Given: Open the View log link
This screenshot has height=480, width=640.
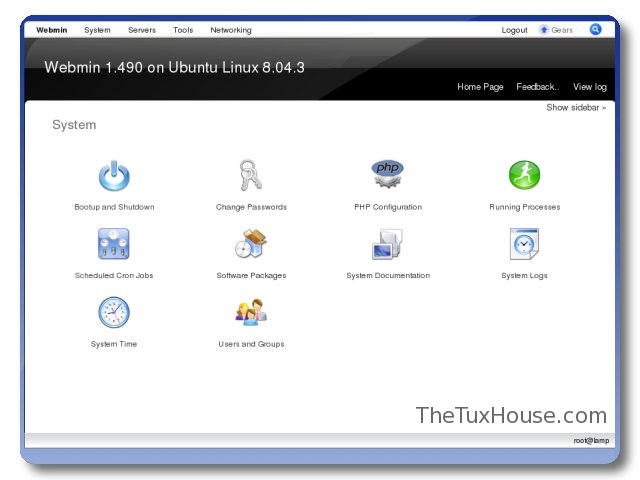Looking at the screenshot, I should 589,87.
